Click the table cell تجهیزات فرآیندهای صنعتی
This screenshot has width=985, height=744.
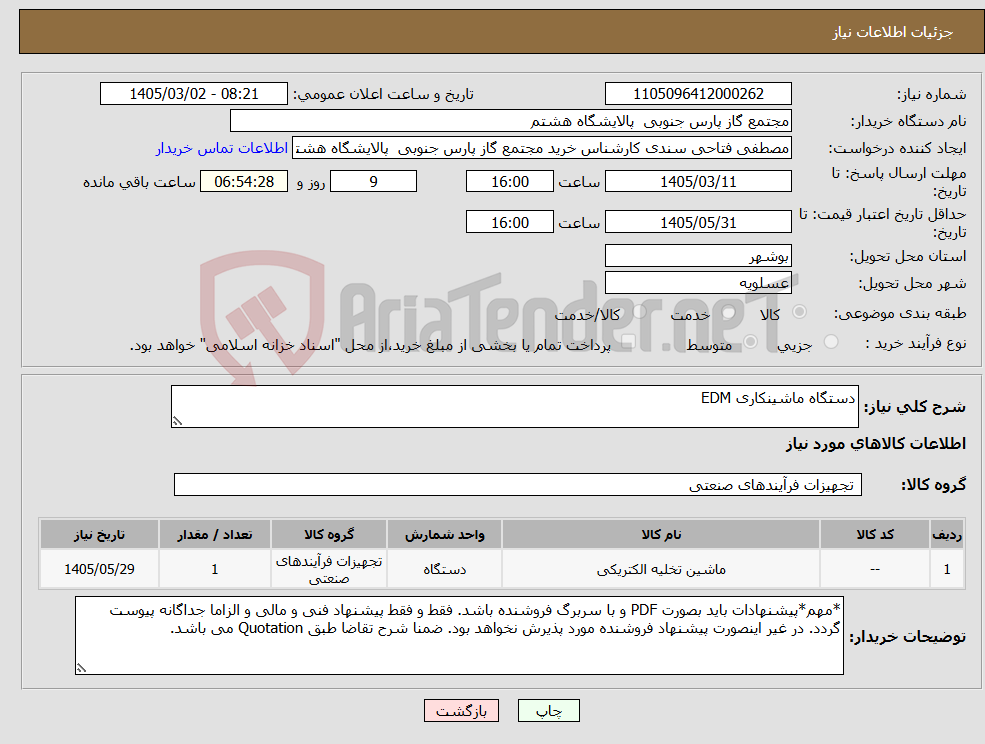click(x=329, y=569)
